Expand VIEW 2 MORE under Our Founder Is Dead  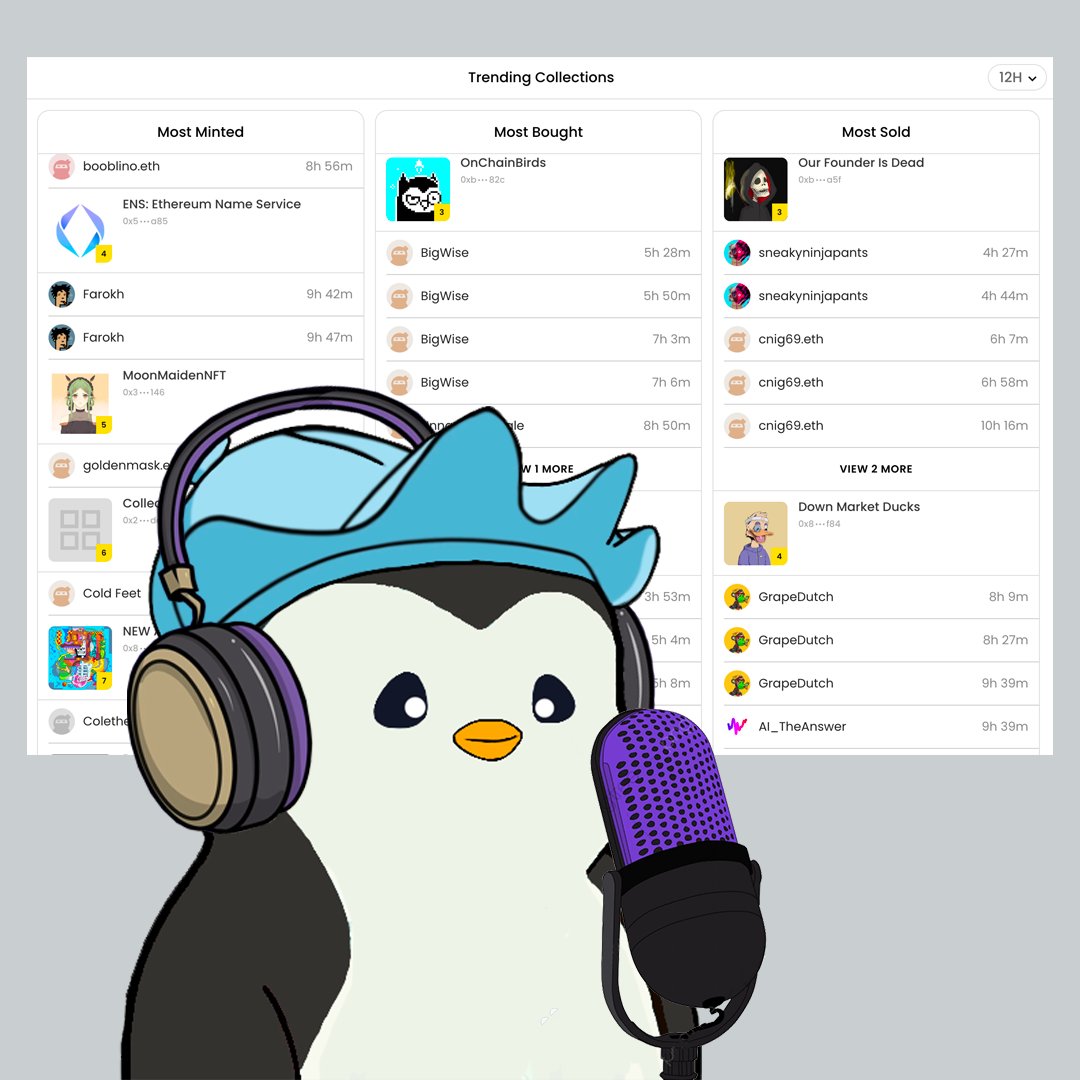[875, 469]
